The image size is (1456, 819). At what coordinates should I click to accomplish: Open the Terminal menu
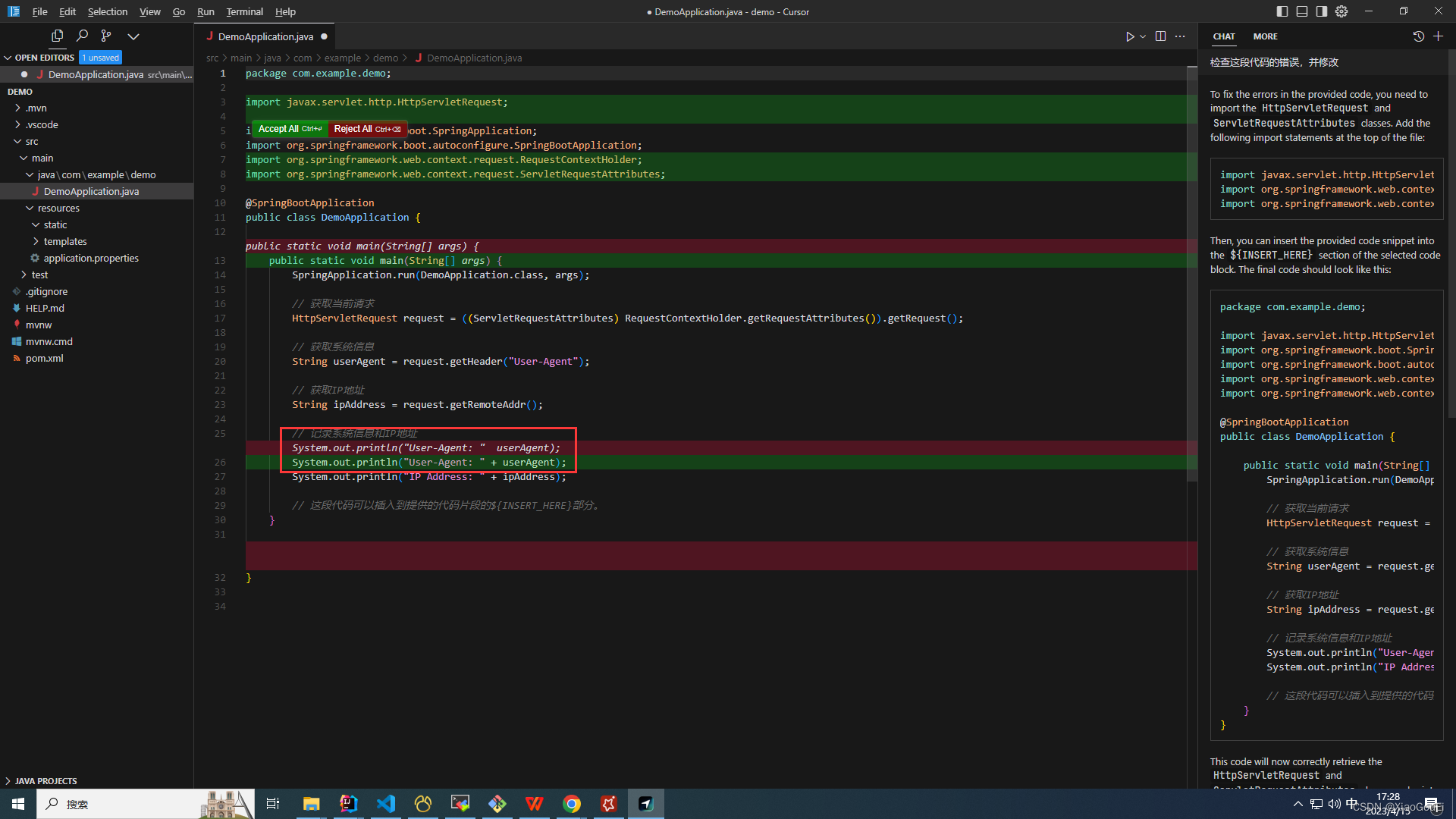244,11
